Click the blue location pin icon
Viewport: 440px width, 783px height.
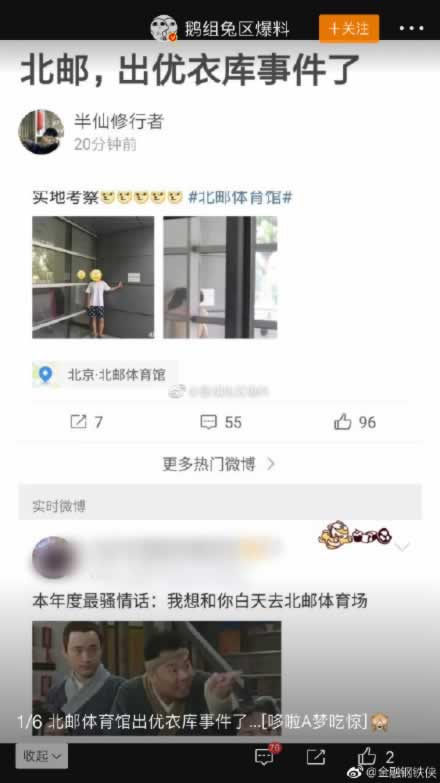(x=45, y=374)
